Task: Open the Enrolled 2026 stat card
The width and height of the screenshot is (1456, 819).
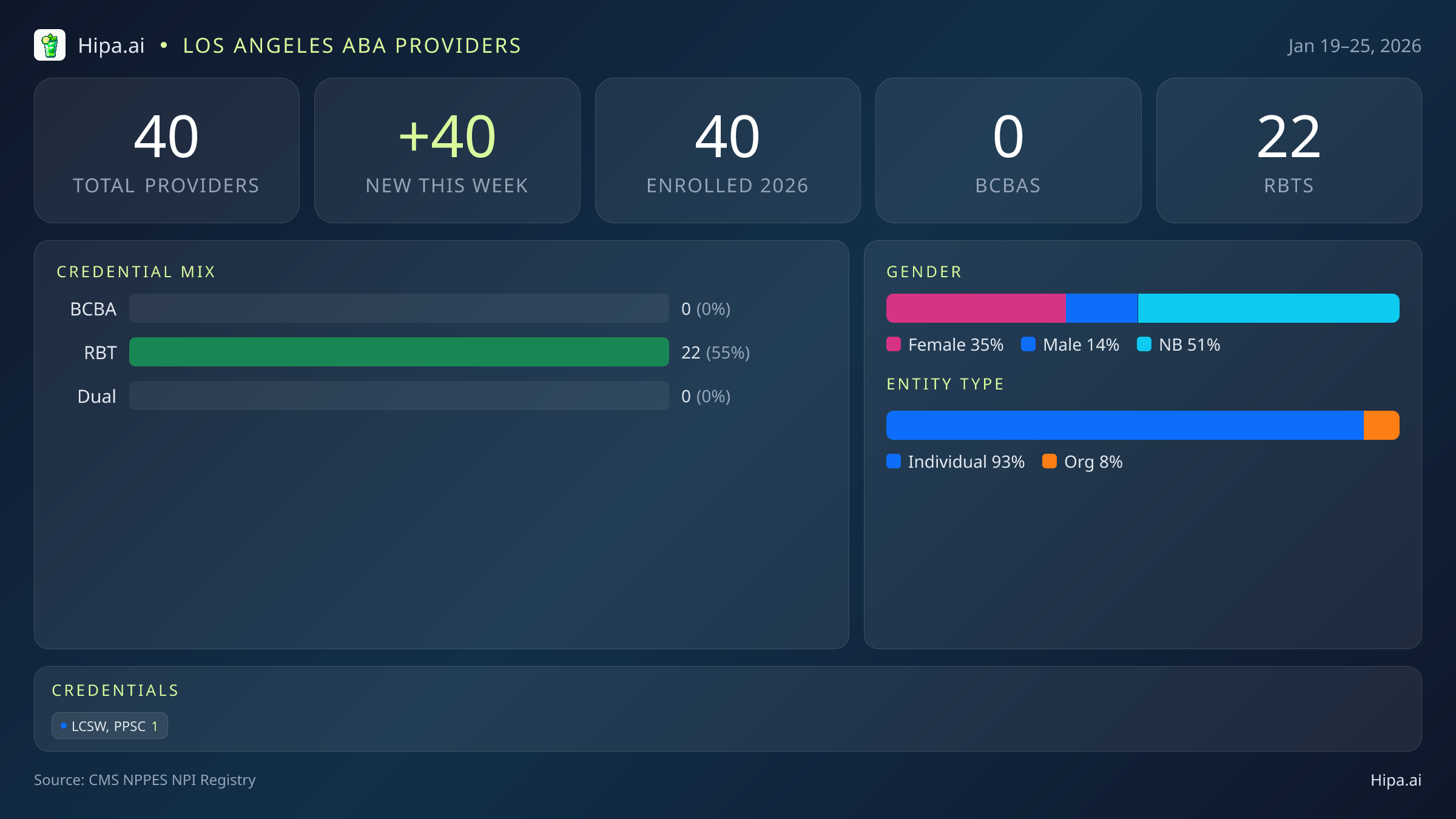Action: click(x=727, y=150)
